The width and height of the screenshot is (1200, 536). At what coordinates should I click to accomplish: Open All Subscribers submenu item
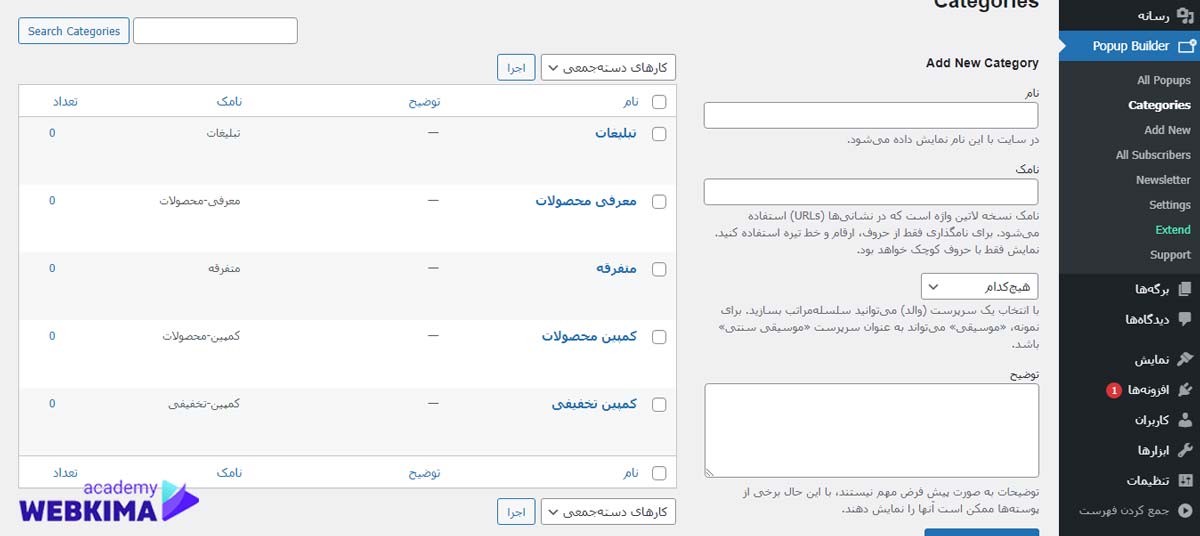[x=1153, y=155]
